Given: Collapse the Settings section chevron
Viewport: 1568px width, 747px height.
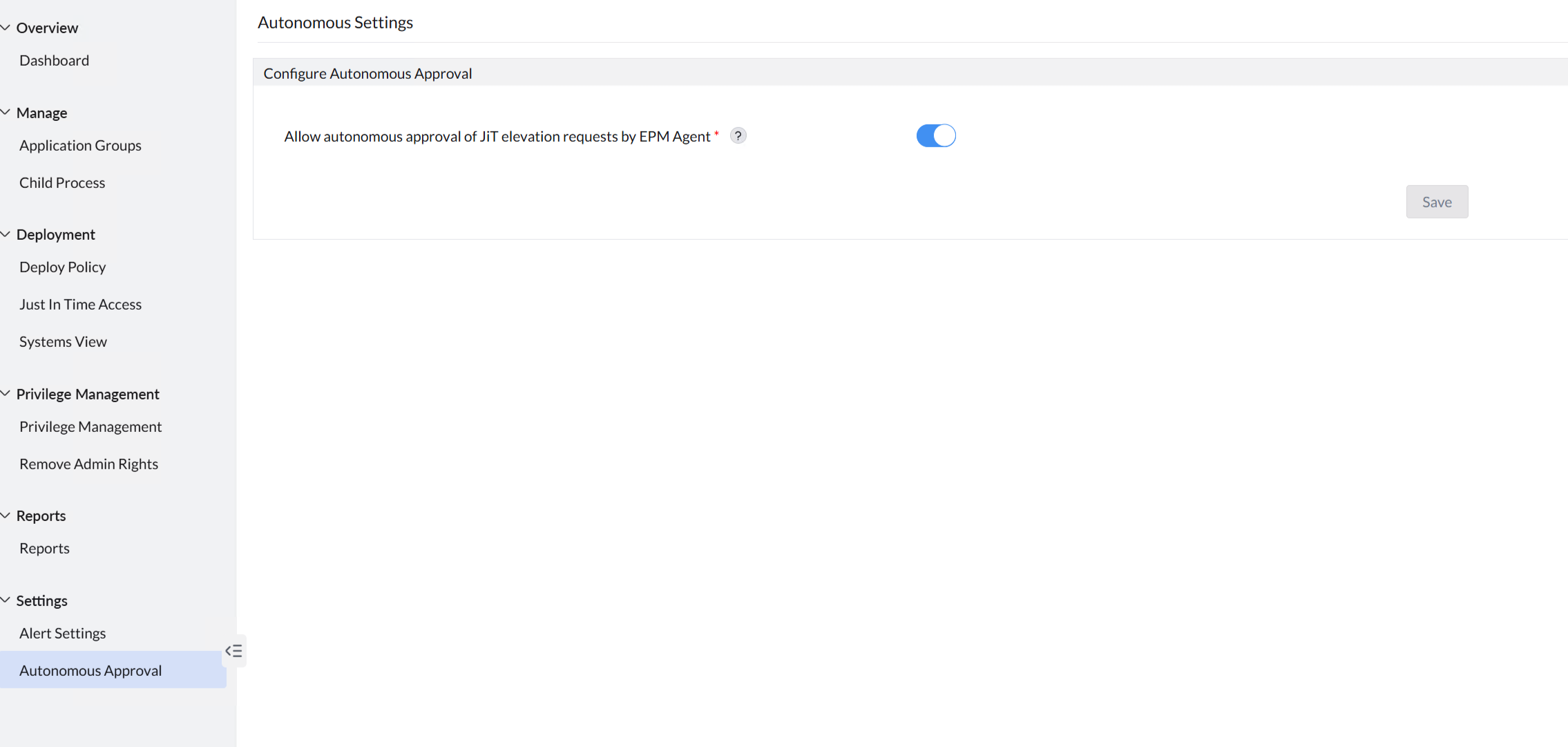Looking at the screenshot, I should [6, 600].
